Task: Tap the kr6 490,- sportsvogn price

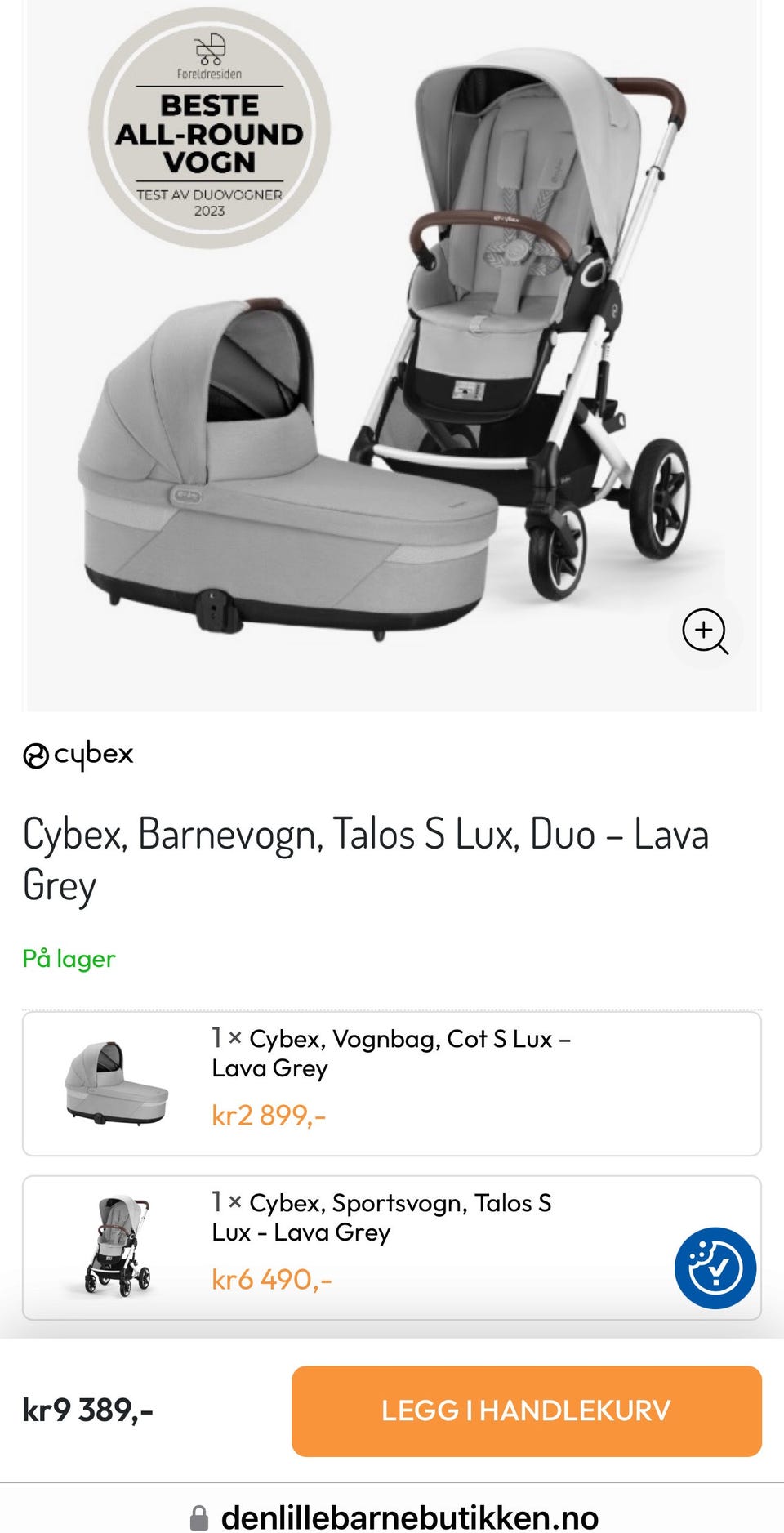Action: [x=272, y=1279]
